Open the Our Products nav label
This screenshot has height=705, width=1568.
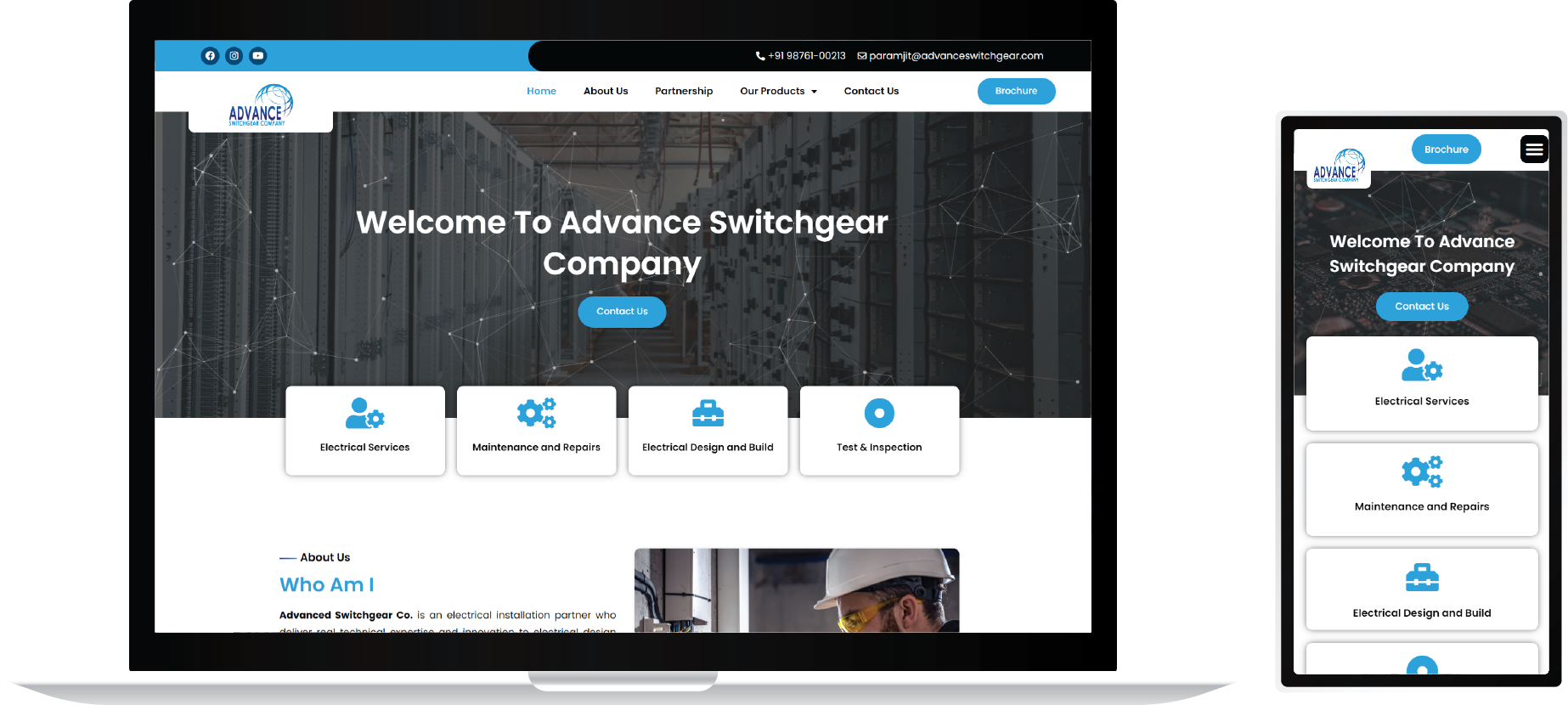pos(772,91)
